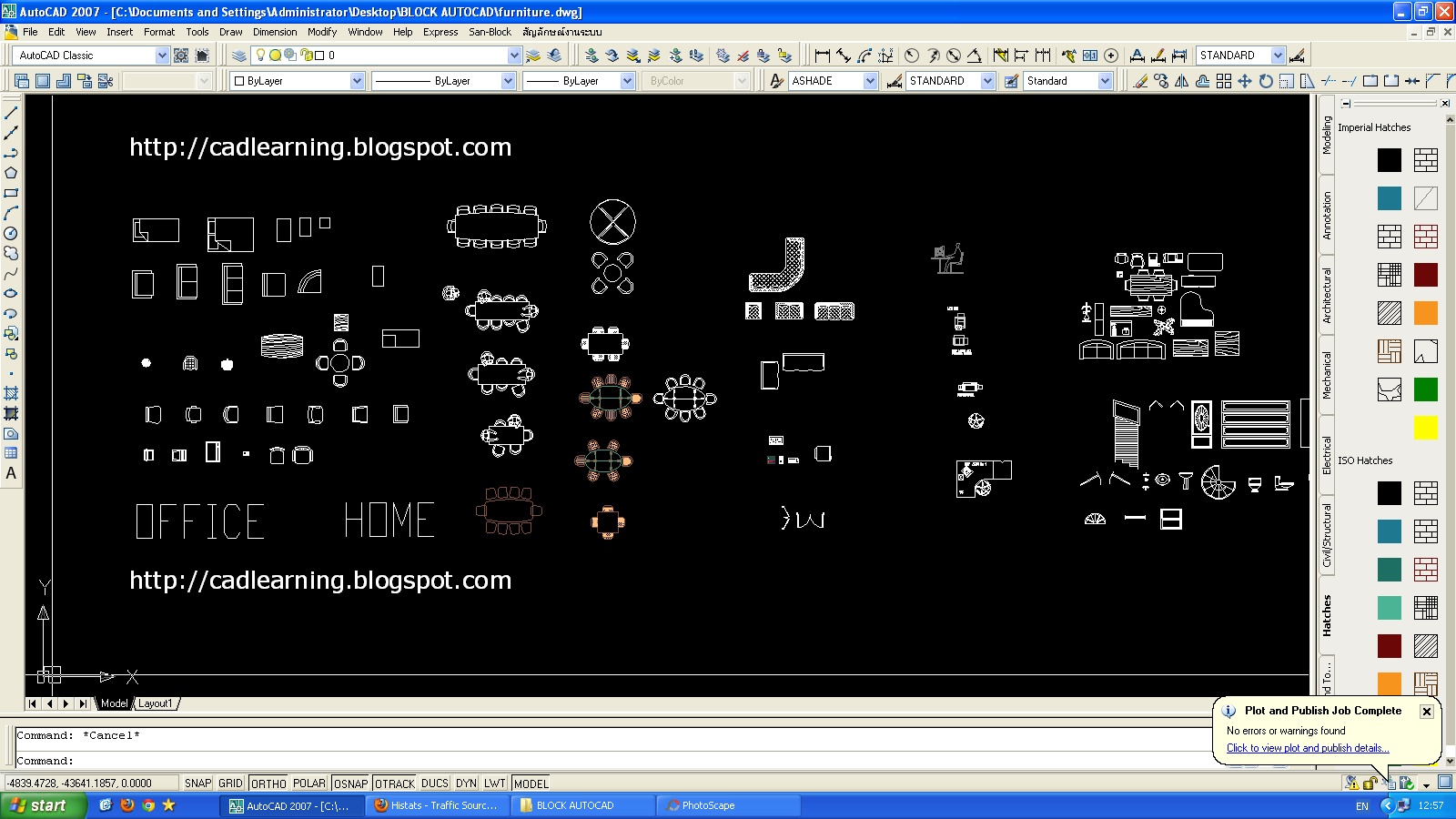Image resolution: width=1456 pixels, height=819 pixels.
Task: Toggle OSNAP in status bar
Action: (350, 784)
